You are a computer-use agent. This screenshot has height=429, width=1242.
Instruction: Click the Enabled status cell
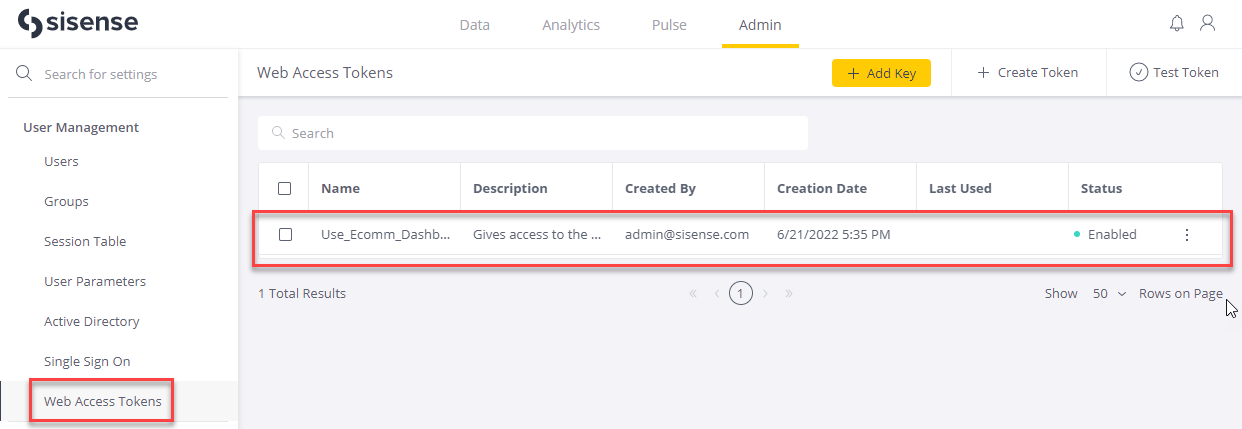tap(1105, 234)
